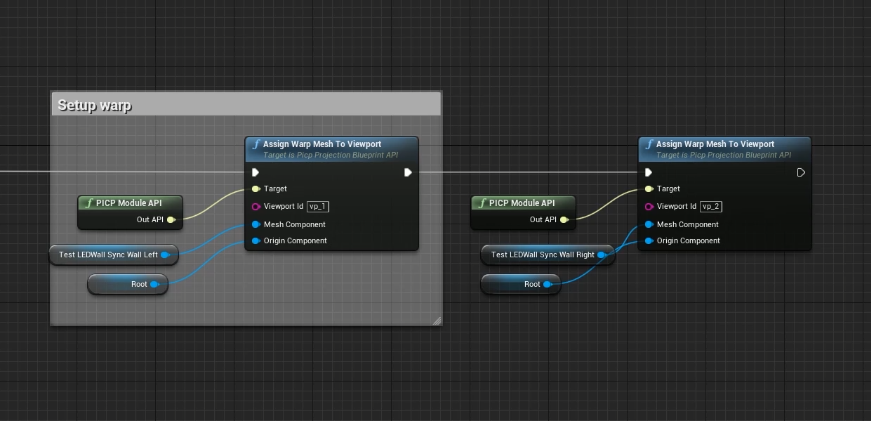Click Test LEDWall Sync Wall Right output pin
The image size is (871, 421).
pyautogui.click(x=602, y=255)
